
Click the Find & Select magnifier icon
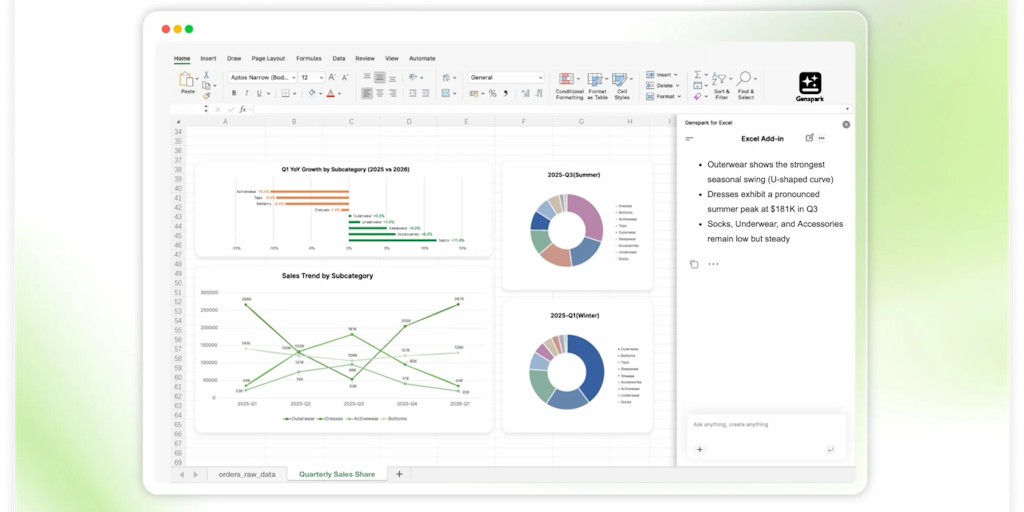743,78
